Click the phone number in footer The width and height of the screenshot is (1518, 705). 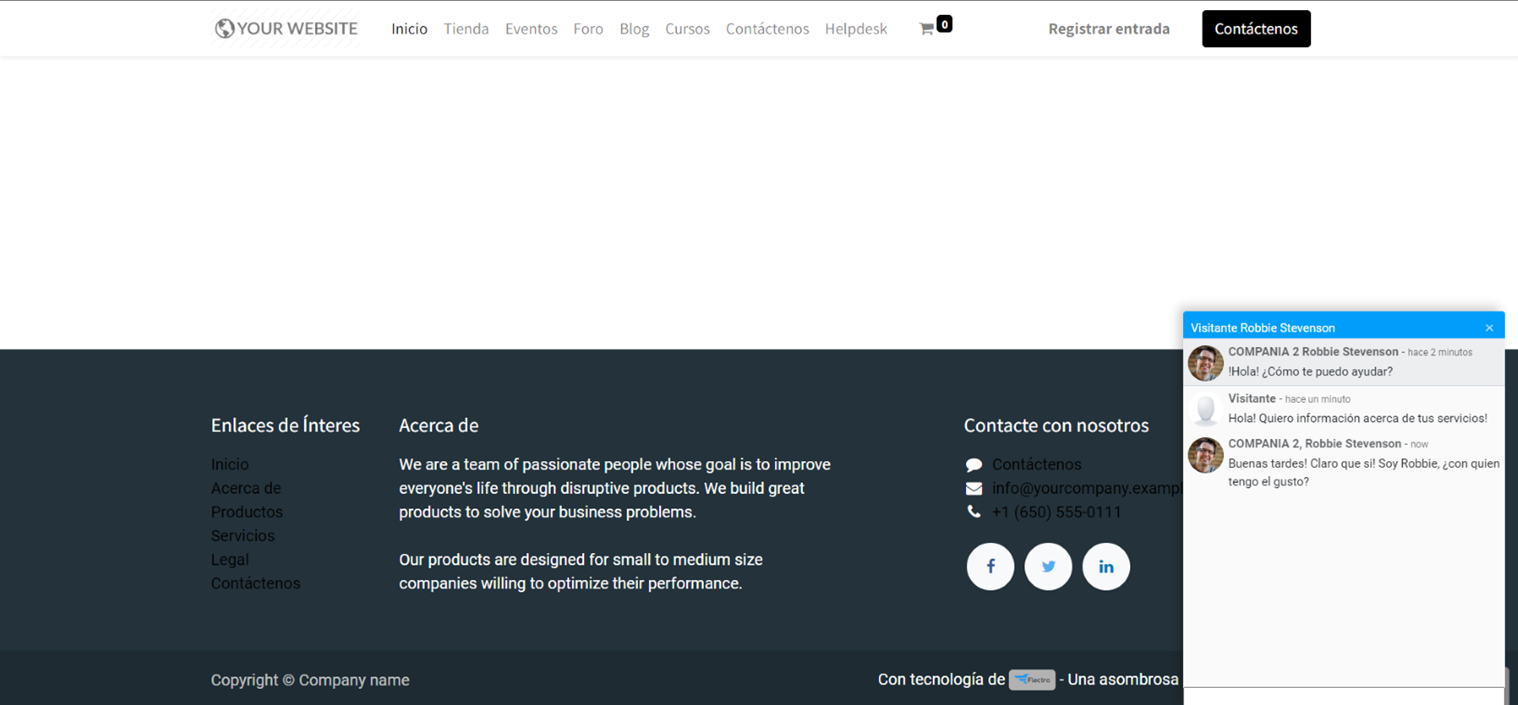[x=1056, y=512]
